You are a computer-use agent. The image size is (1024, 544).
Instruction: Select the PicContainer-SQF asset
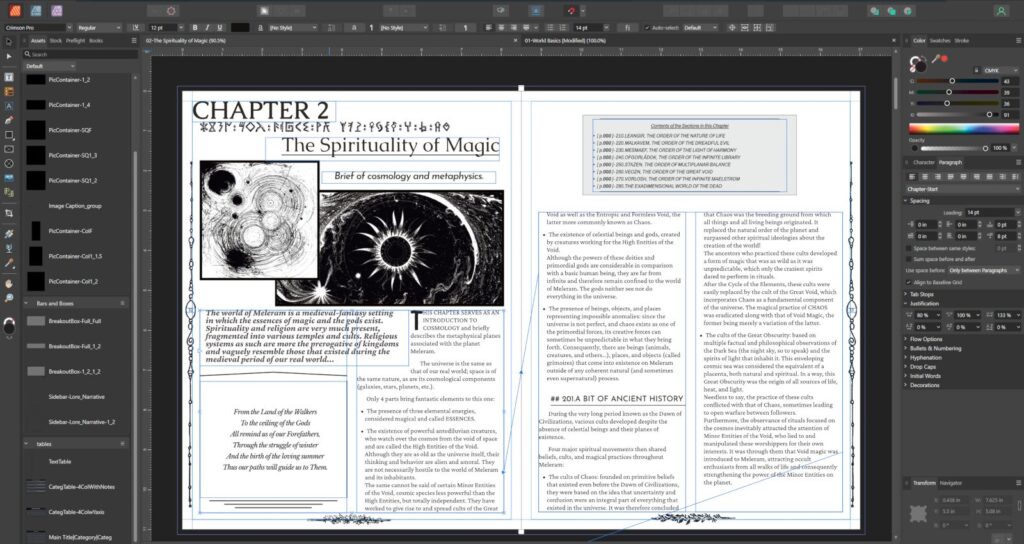(70, 130)
